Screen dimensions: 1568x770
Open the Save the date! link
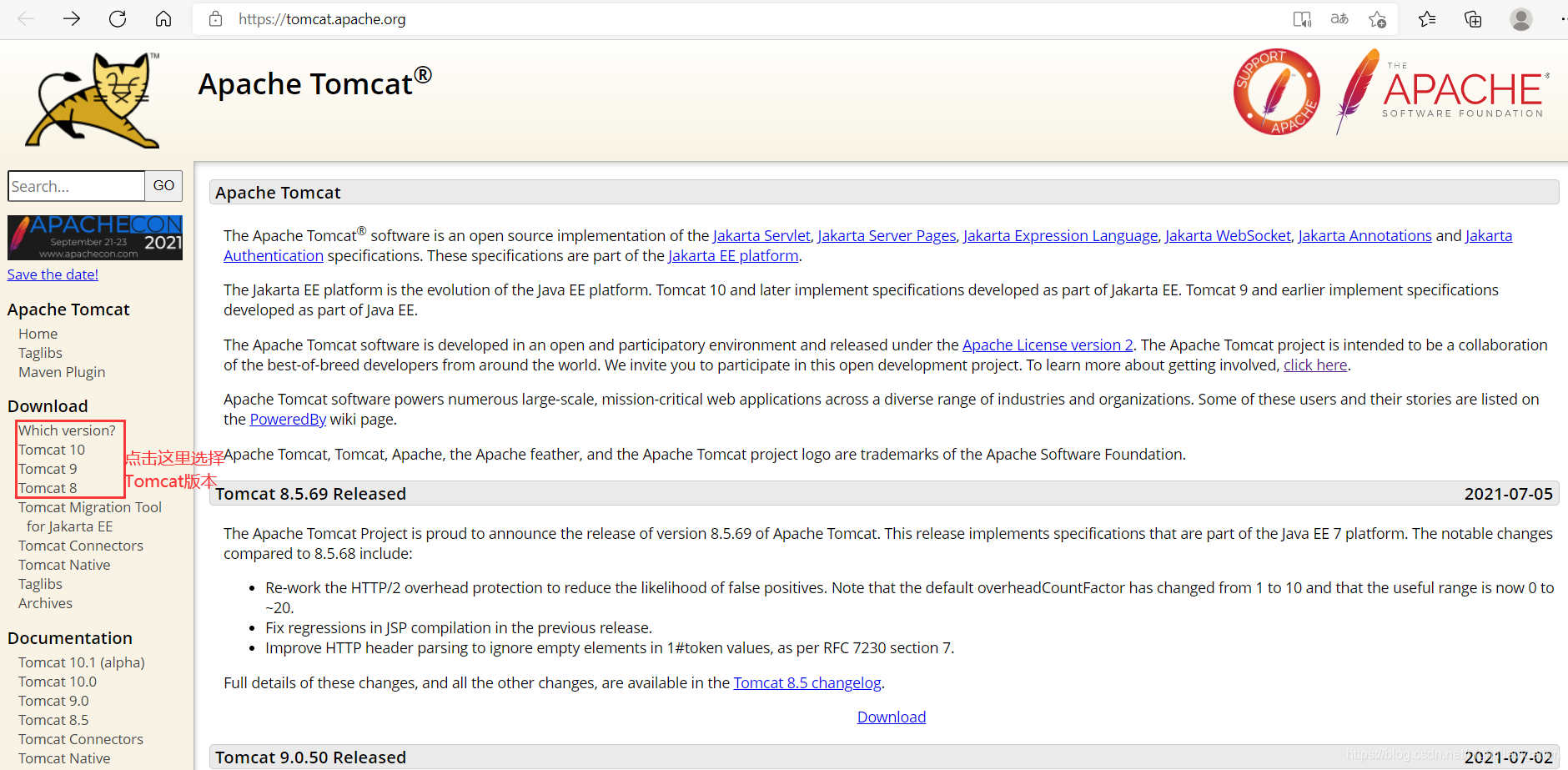pyautogui.click(x=53, y=274)
